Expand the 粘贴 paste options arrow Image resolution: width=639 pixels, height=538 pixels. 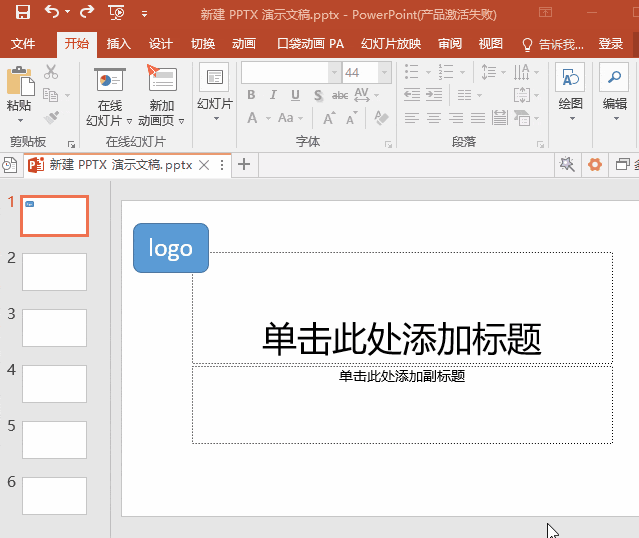(20, 121)
